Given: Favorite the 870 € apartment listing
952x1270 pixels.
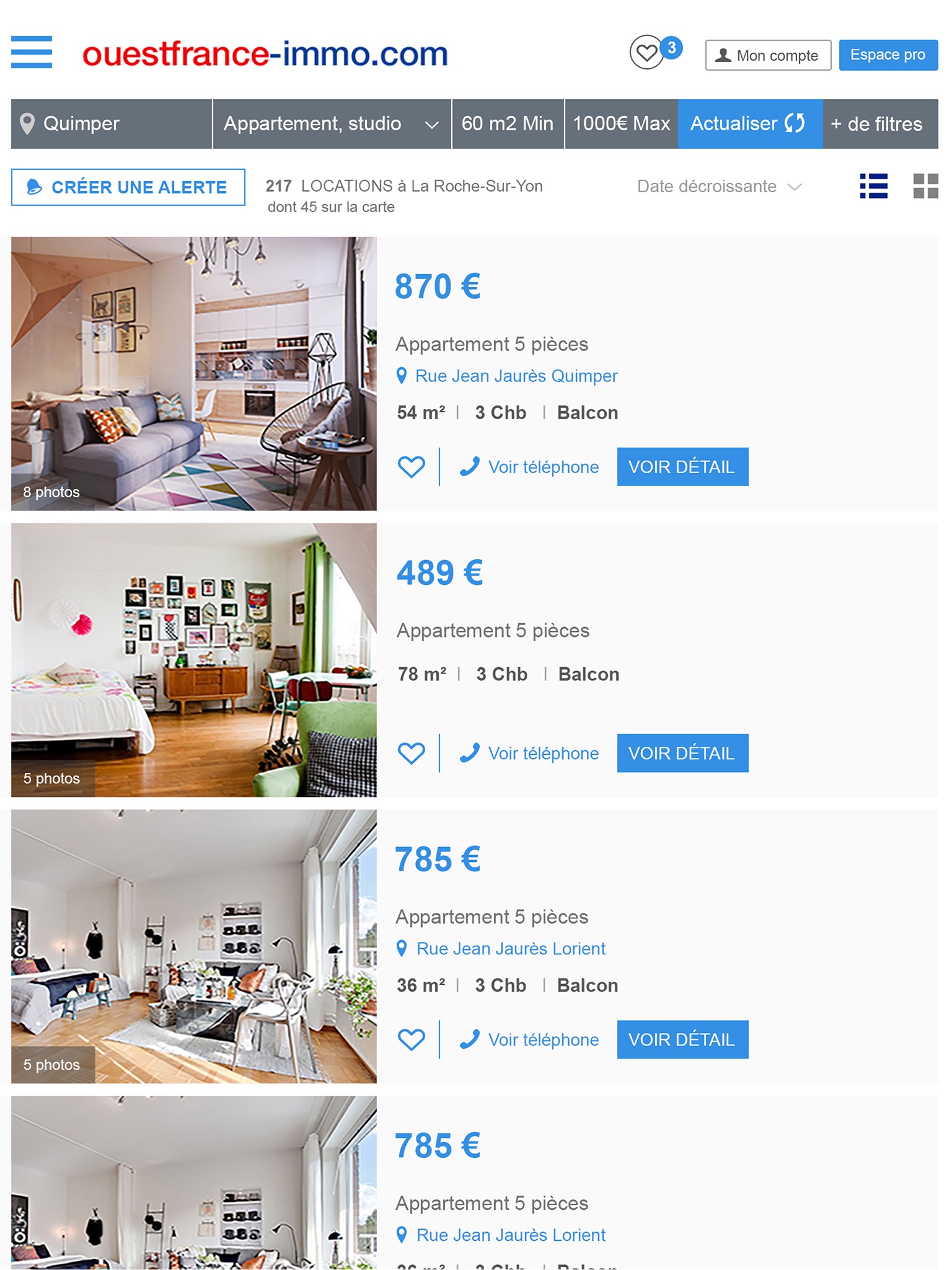Looking at the screenshot, I should tap(412, 467).
